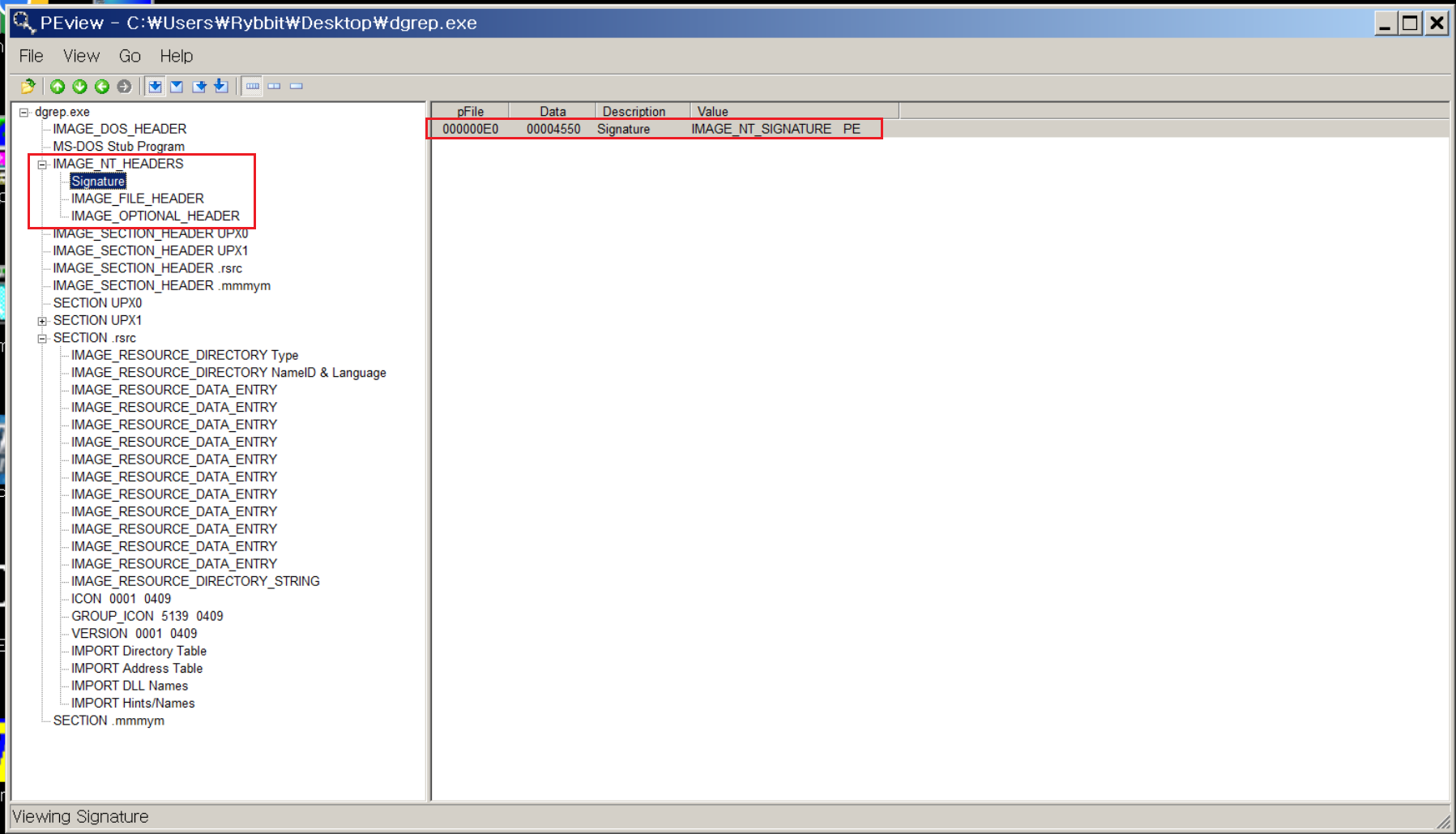Select the Signature tree item

click(x=98, y=182)
